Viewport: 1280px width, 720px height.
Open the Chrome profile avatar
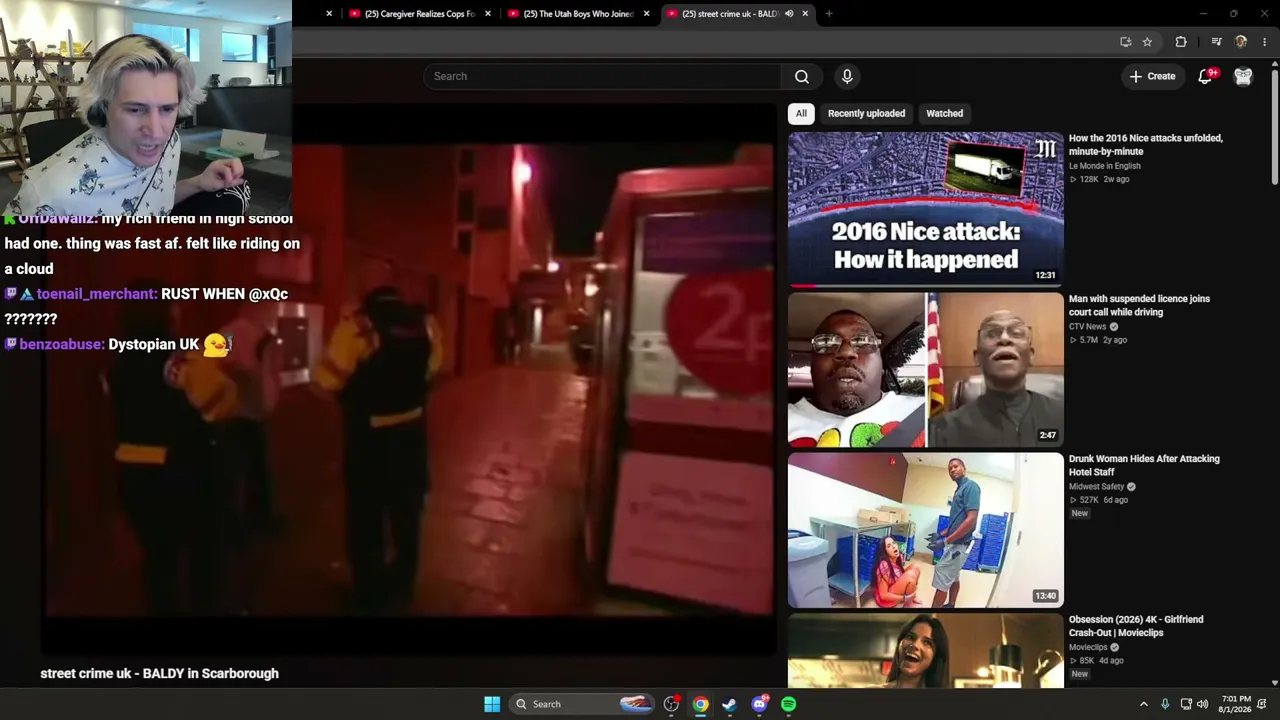[1241, 42]
